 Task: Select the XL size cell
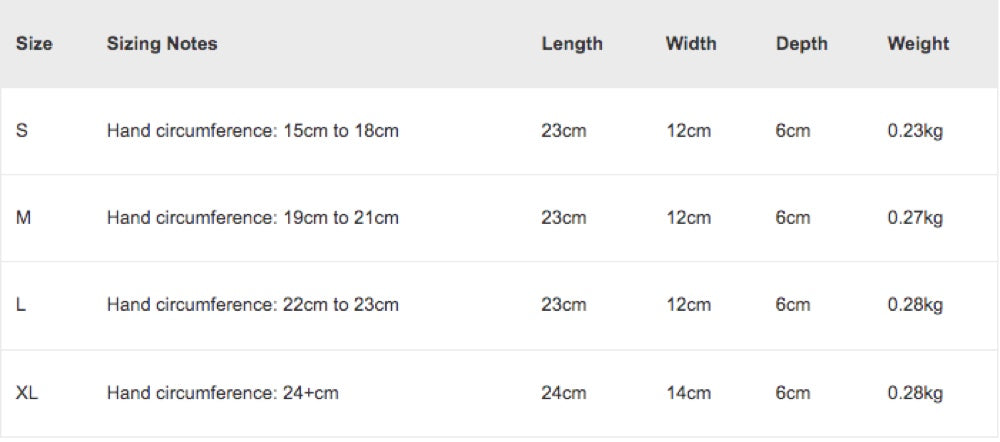click(x=27, y=393)
